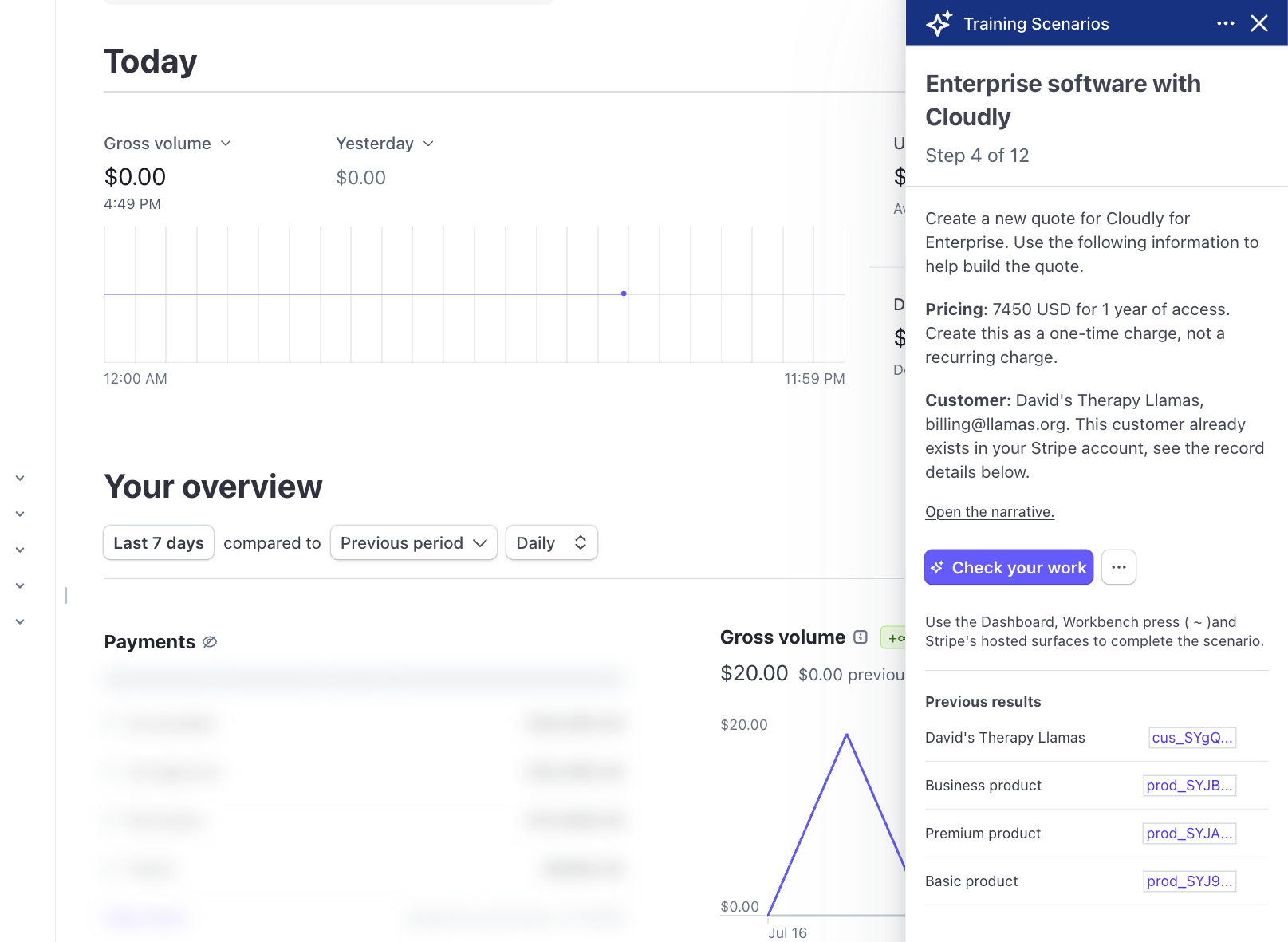
Task: Click the sidebar resize handle bar
Action: pos(65,595)
